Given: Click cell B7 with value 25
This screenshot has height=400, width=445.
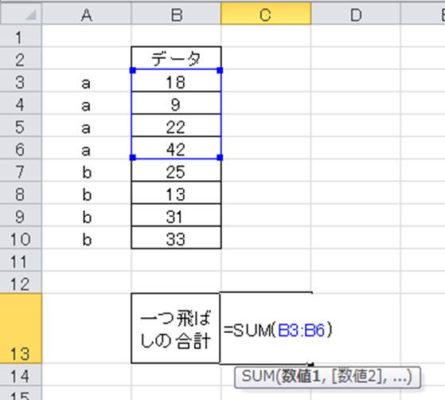Looking at the screenshot, I should [x=176, y=171].
